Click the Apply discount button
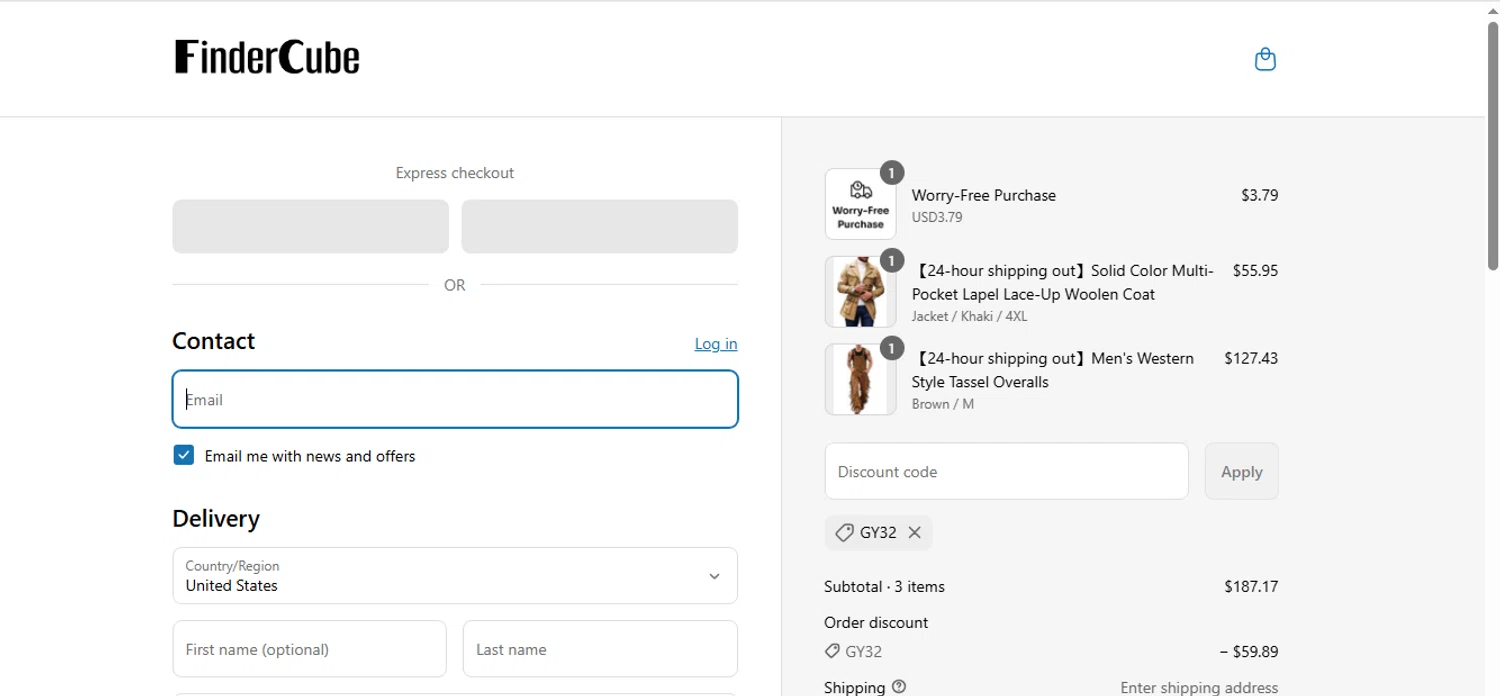Image resolution: width=1500 pixels, height=696 pixels. (x=1241, y=471)
